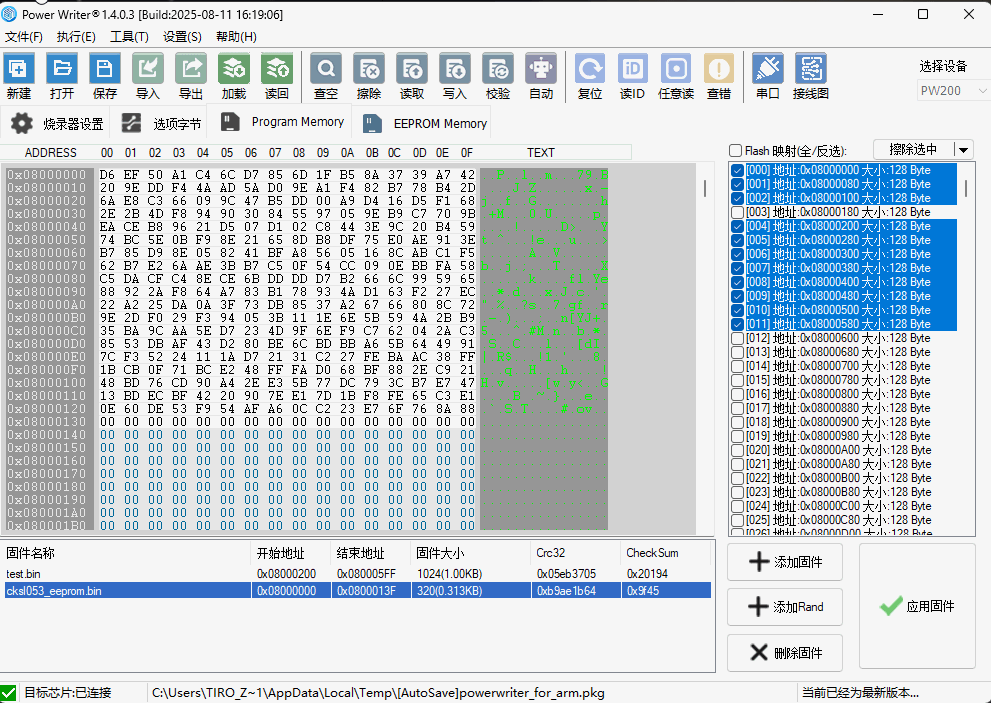991x703 pixels.
Task: Click the 应用固件 button
Action: click(916, 606)
